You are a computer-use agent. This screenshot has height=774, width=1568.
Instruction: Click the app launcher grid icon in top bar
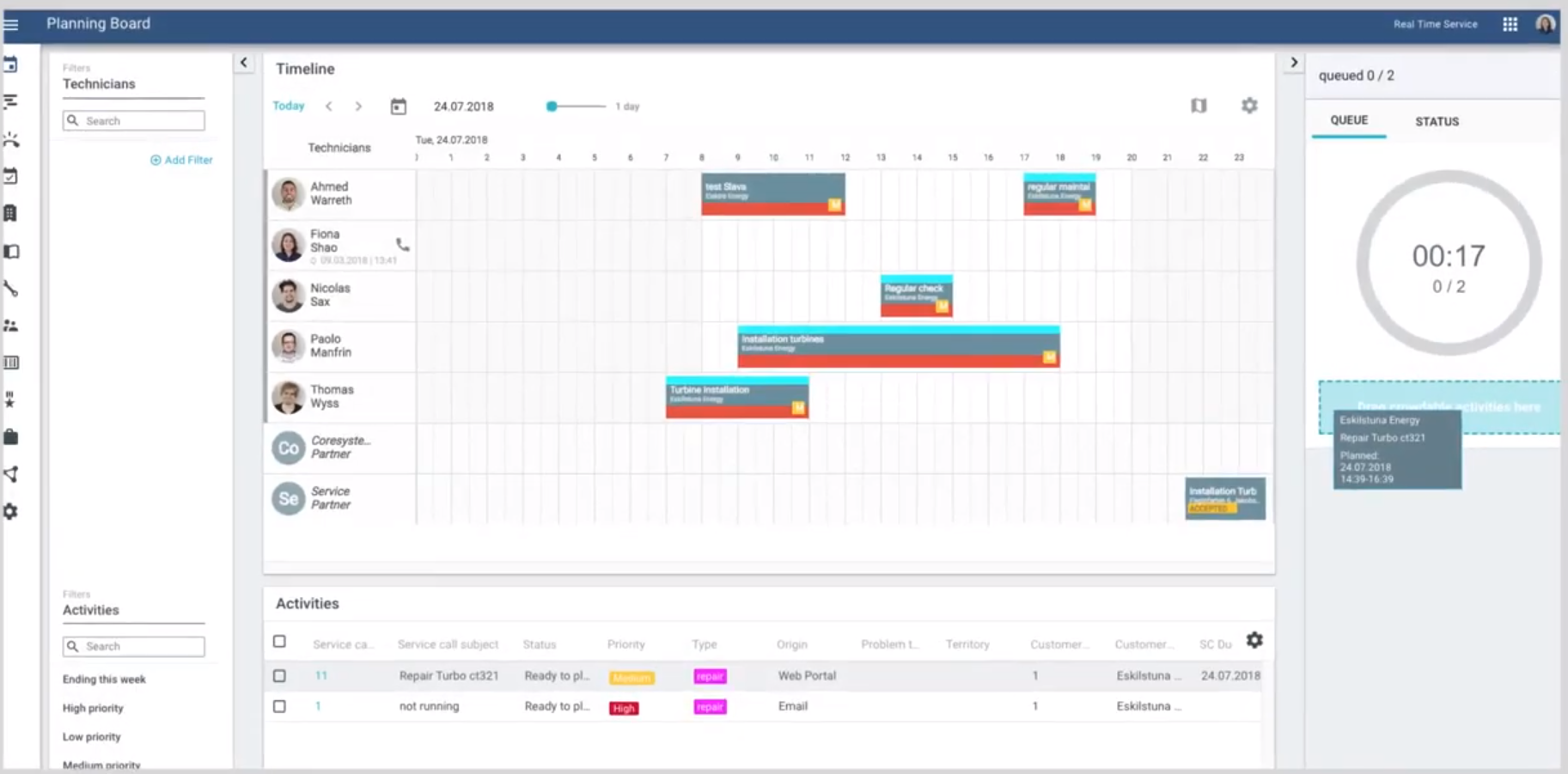coord(1510,23)
